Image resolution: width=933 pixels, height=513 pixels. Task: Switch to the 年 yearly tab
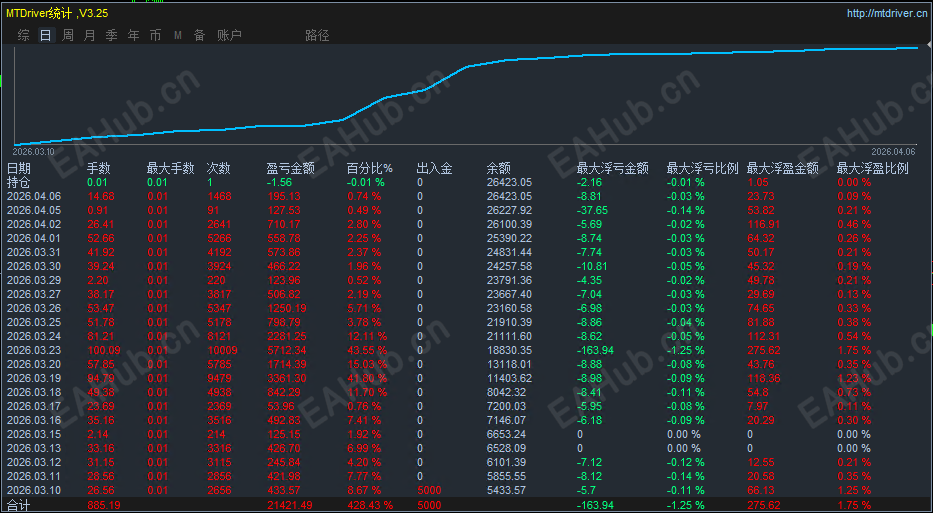pyautogui.click(x=133, y=36)
